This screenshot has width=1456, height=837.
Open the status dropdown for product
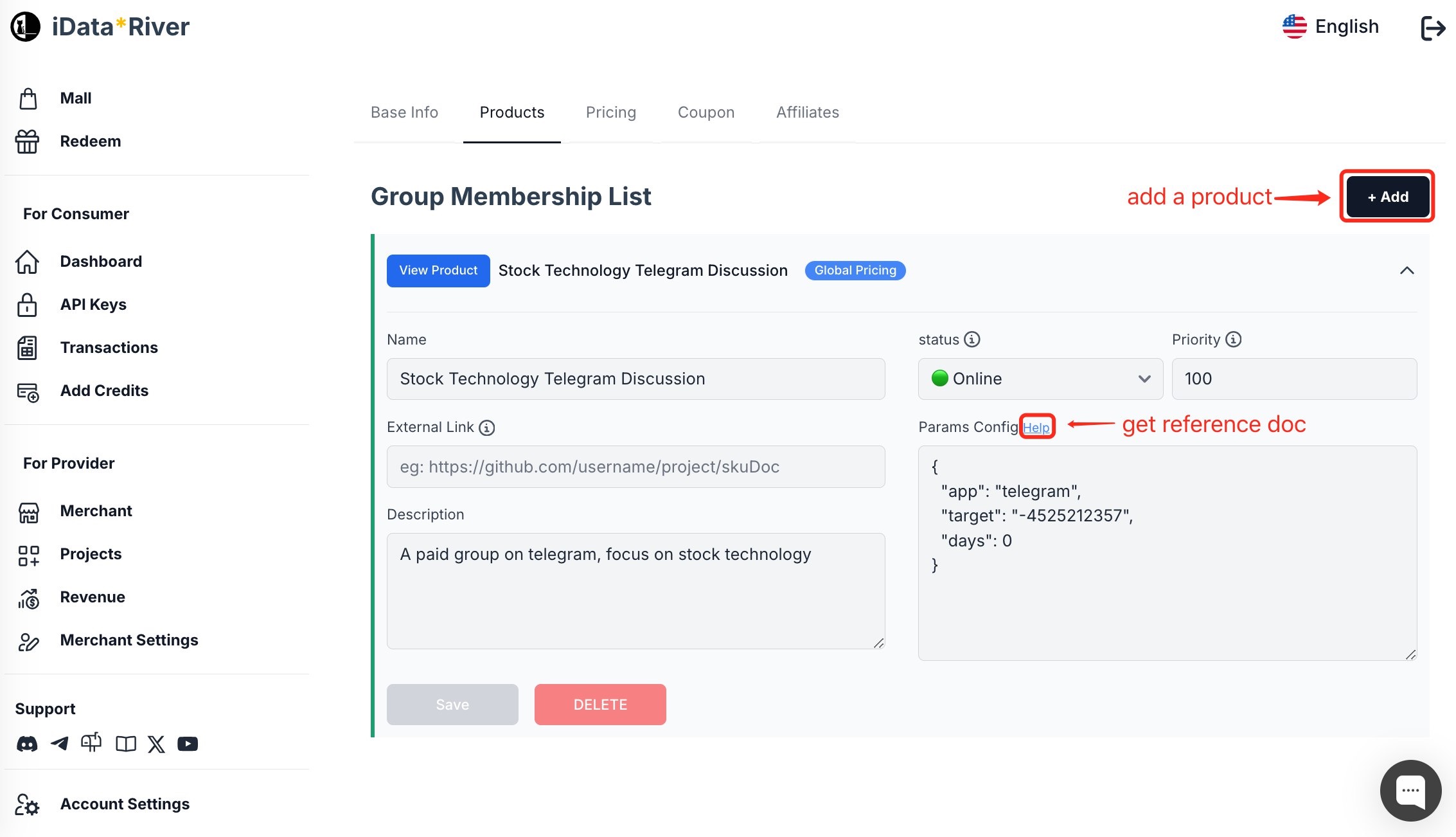click(x=1037, y=378)
